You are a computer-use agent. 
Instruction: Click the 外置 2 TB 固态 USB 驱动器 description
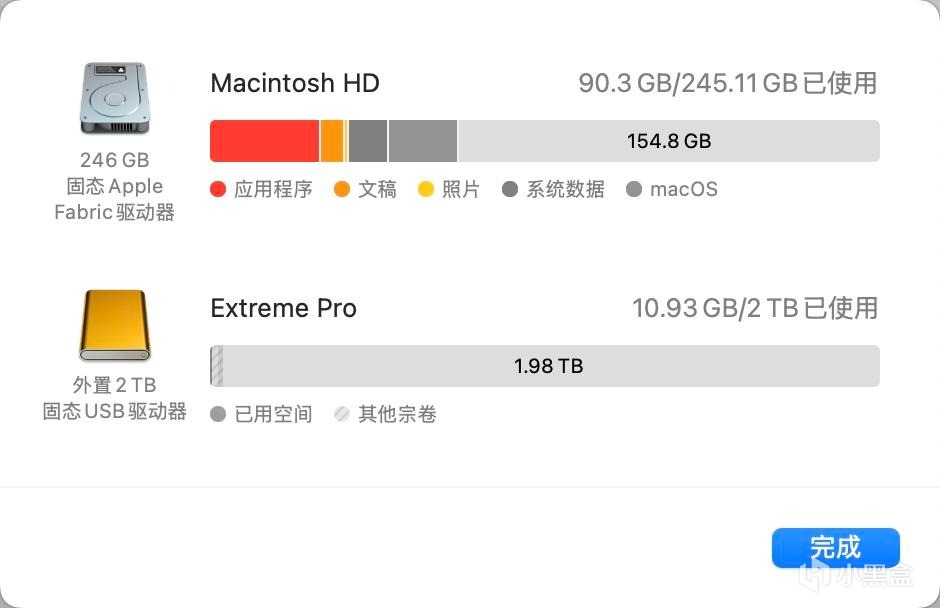[x=114, y=398]
